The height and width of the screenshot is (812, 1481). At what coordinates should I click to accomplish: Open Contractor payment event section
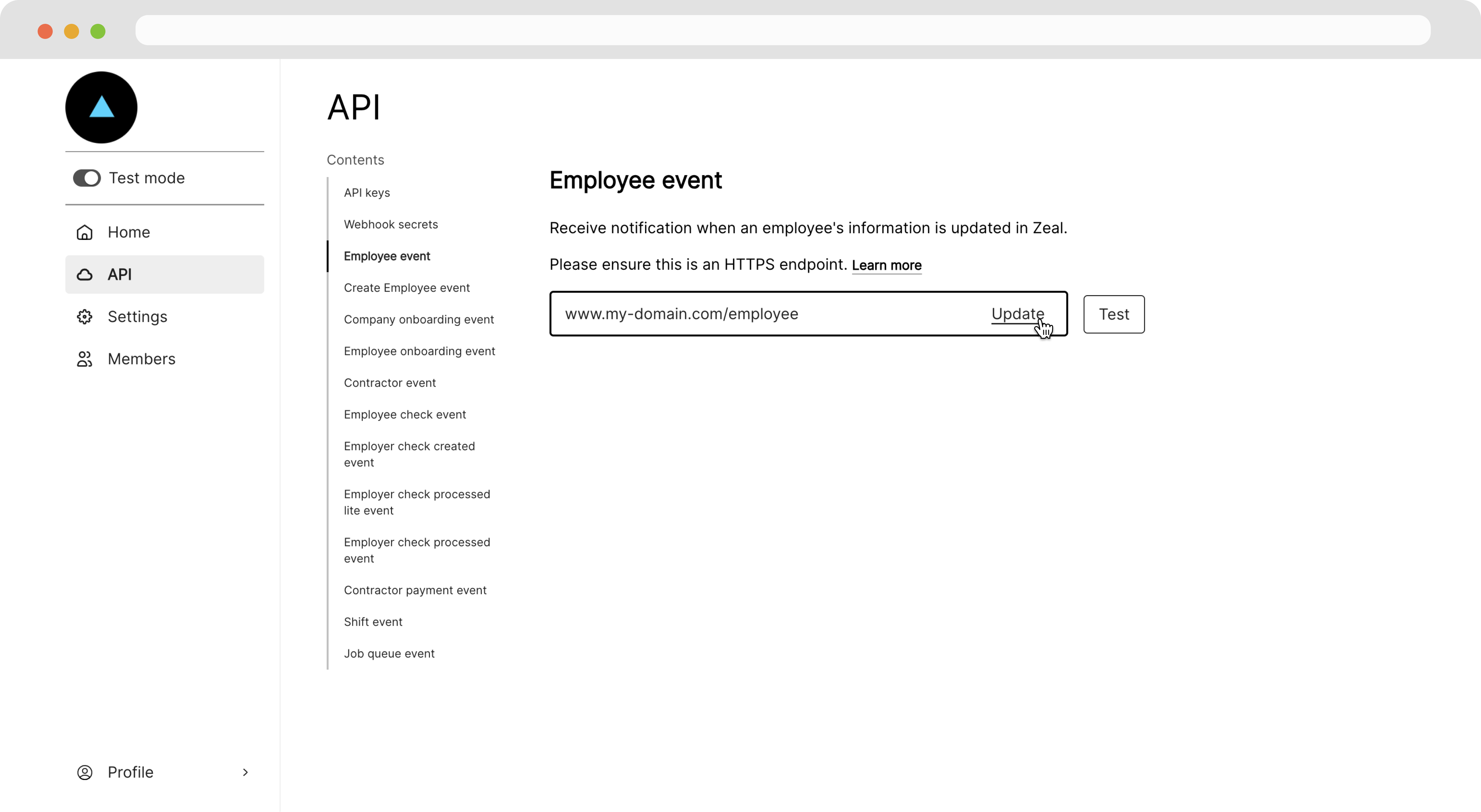coord(414,590)
